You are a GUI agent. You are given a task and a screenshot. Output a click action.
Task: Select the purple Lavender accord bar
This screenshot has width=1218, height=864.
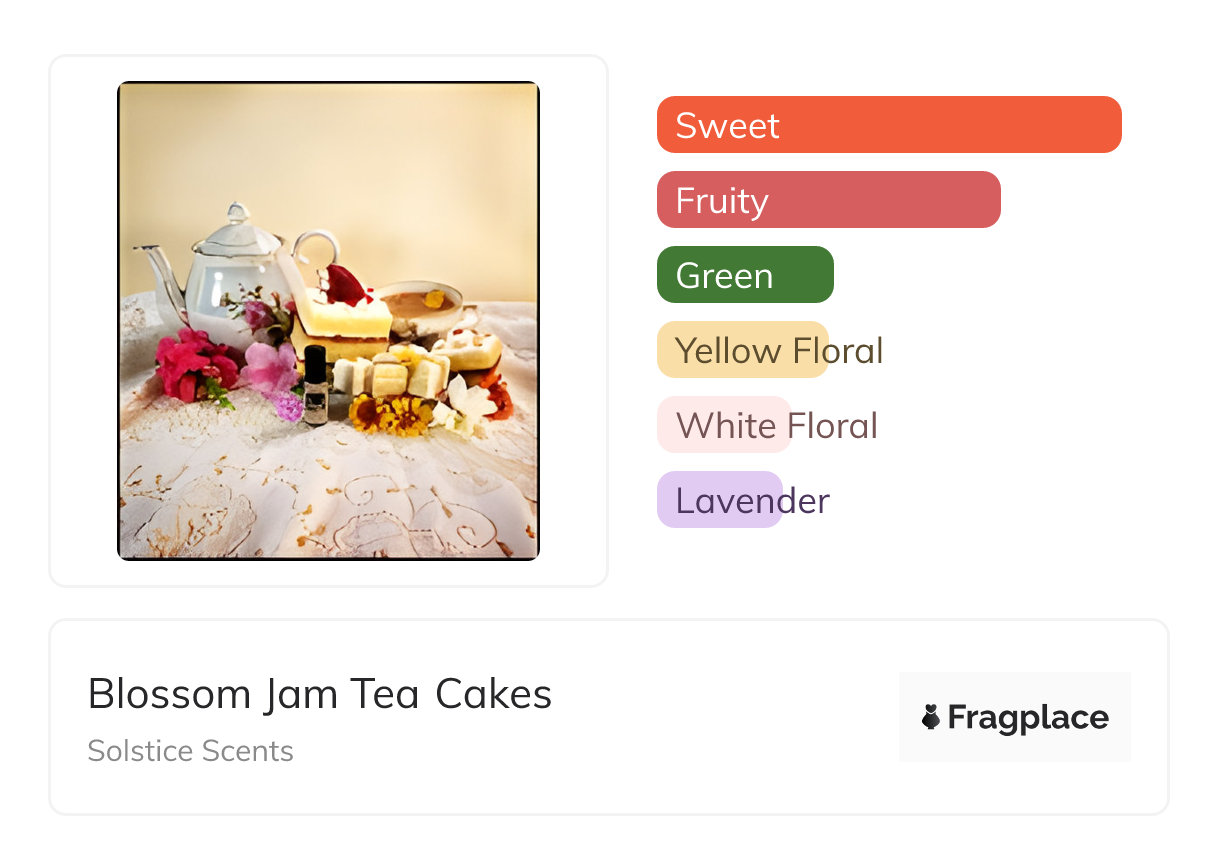click(x=719, y=500)
